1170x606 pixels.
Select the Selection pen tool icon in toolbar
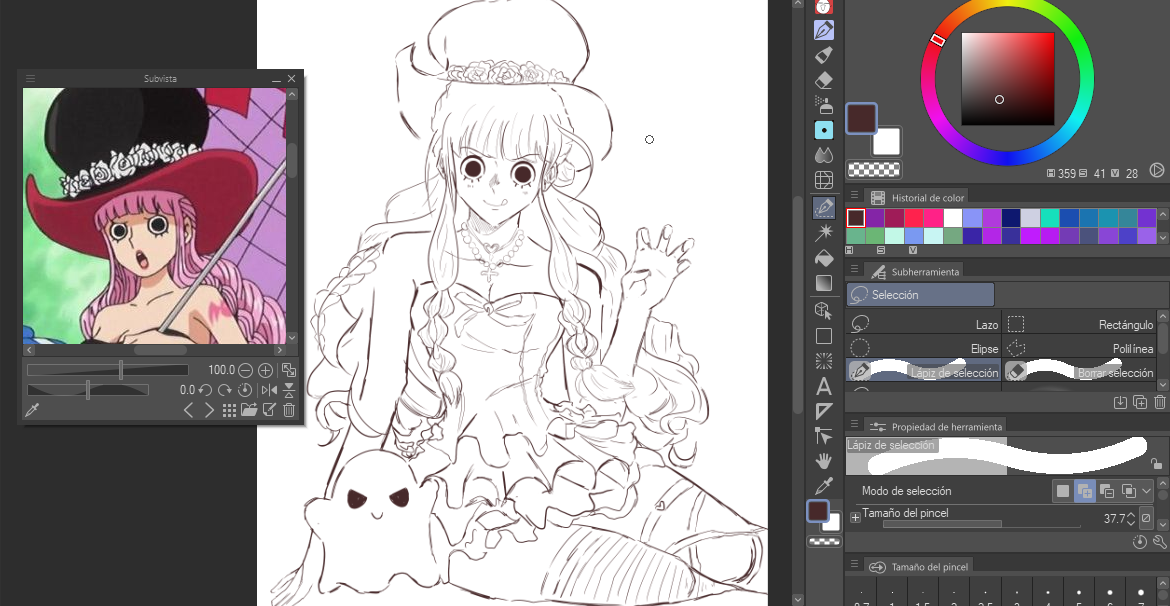tap(824, 207)
